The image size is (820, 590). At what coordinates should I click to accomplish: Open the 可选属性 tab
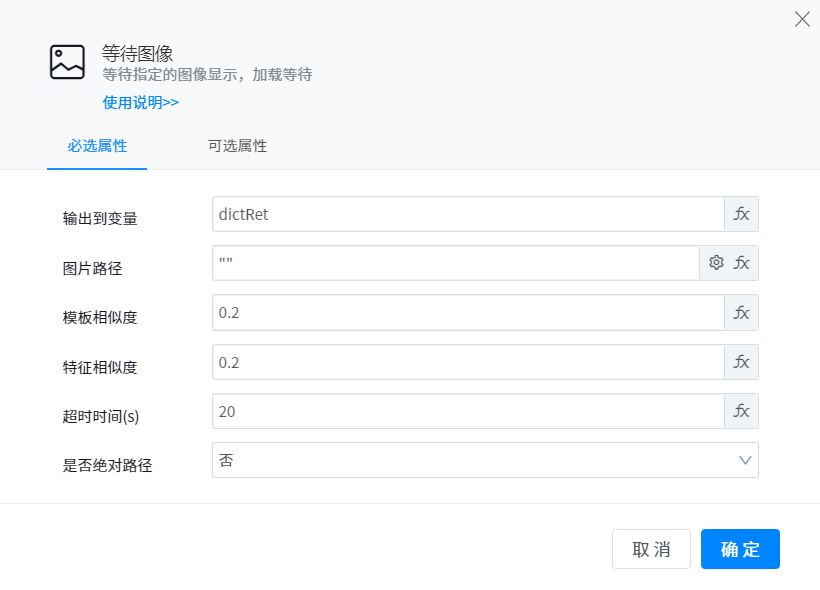[237, 146]
